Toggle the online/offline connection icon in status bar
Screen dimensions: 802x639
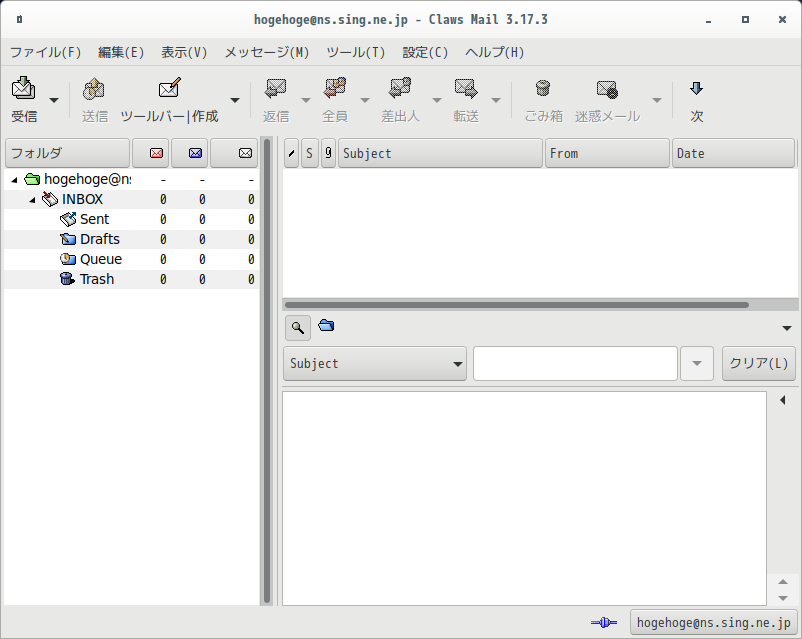pyautogui.click(x=604, y=623)
